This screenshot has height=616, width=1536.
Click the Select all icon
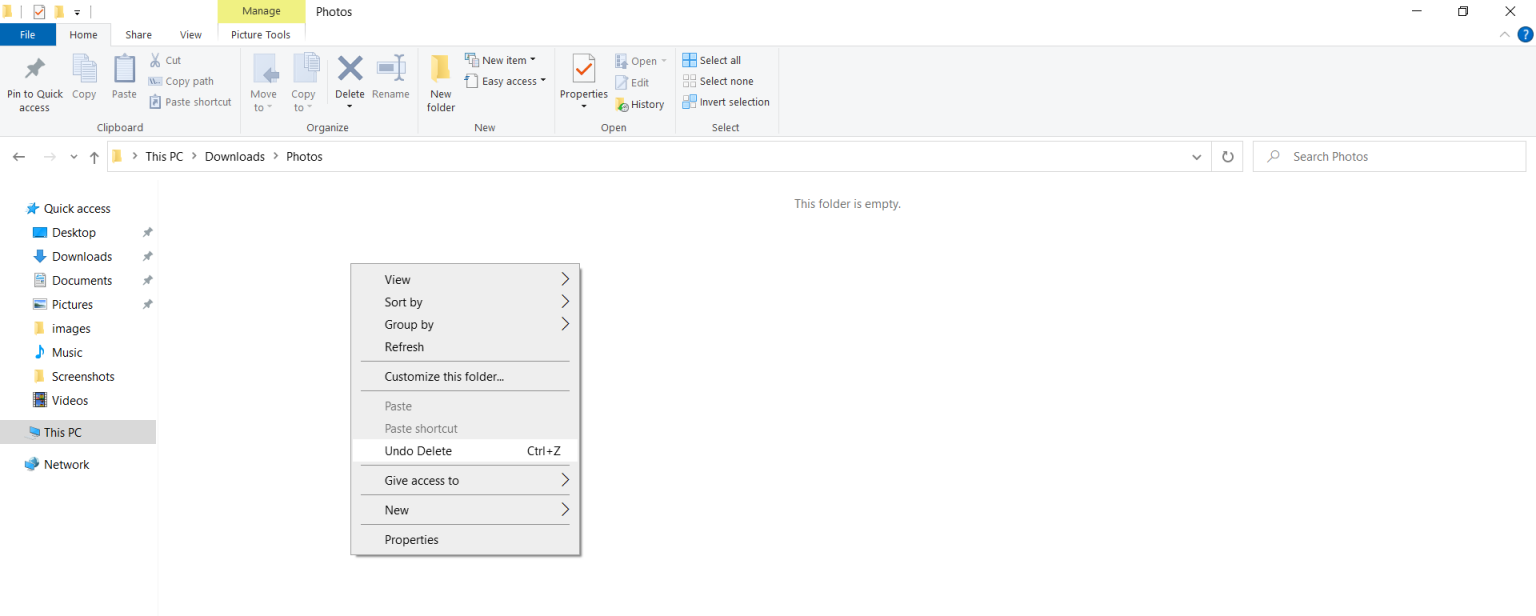coord(689,60)
